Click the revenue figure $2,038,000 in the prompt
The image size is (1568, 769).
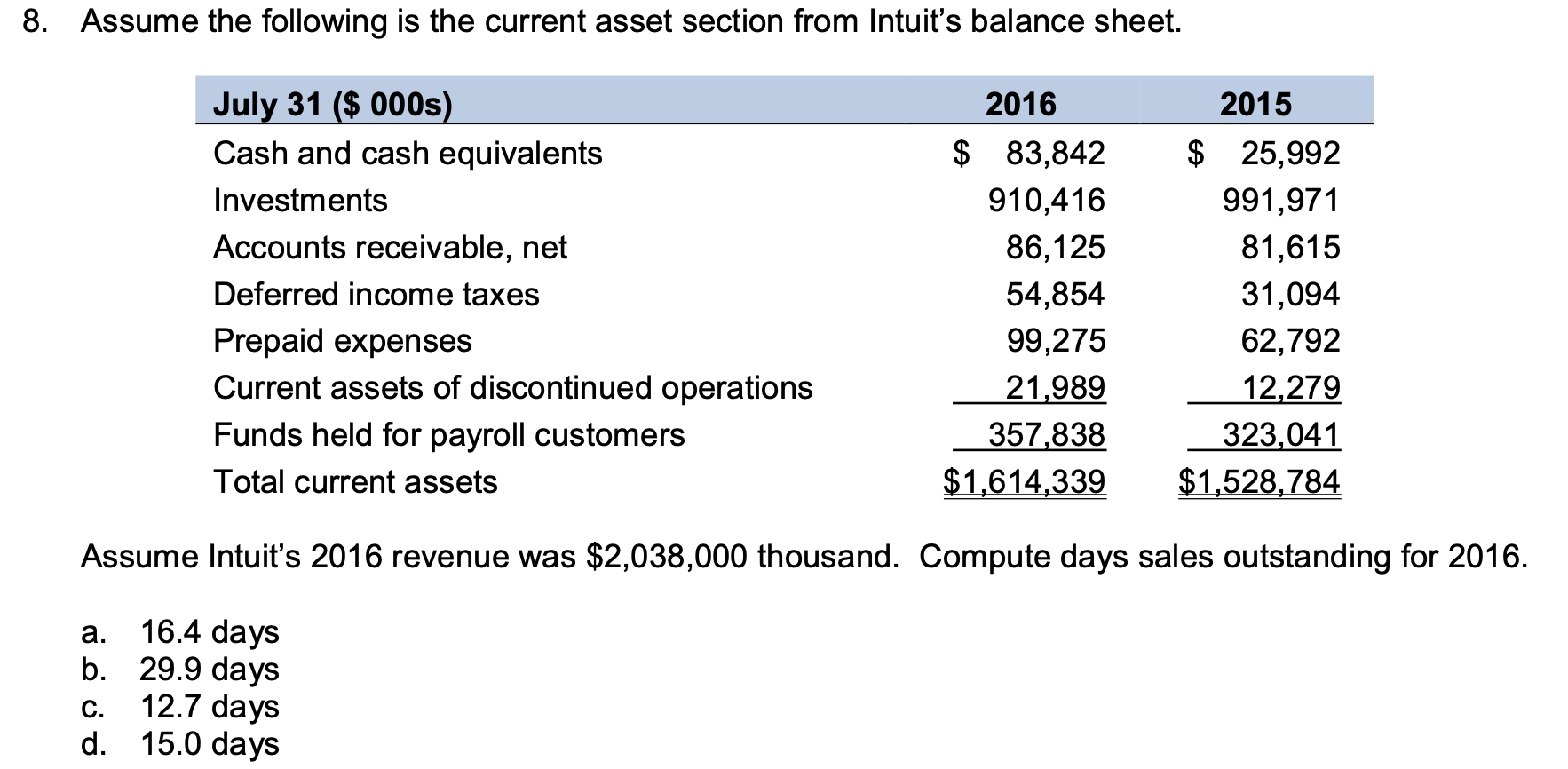(668, 557)
